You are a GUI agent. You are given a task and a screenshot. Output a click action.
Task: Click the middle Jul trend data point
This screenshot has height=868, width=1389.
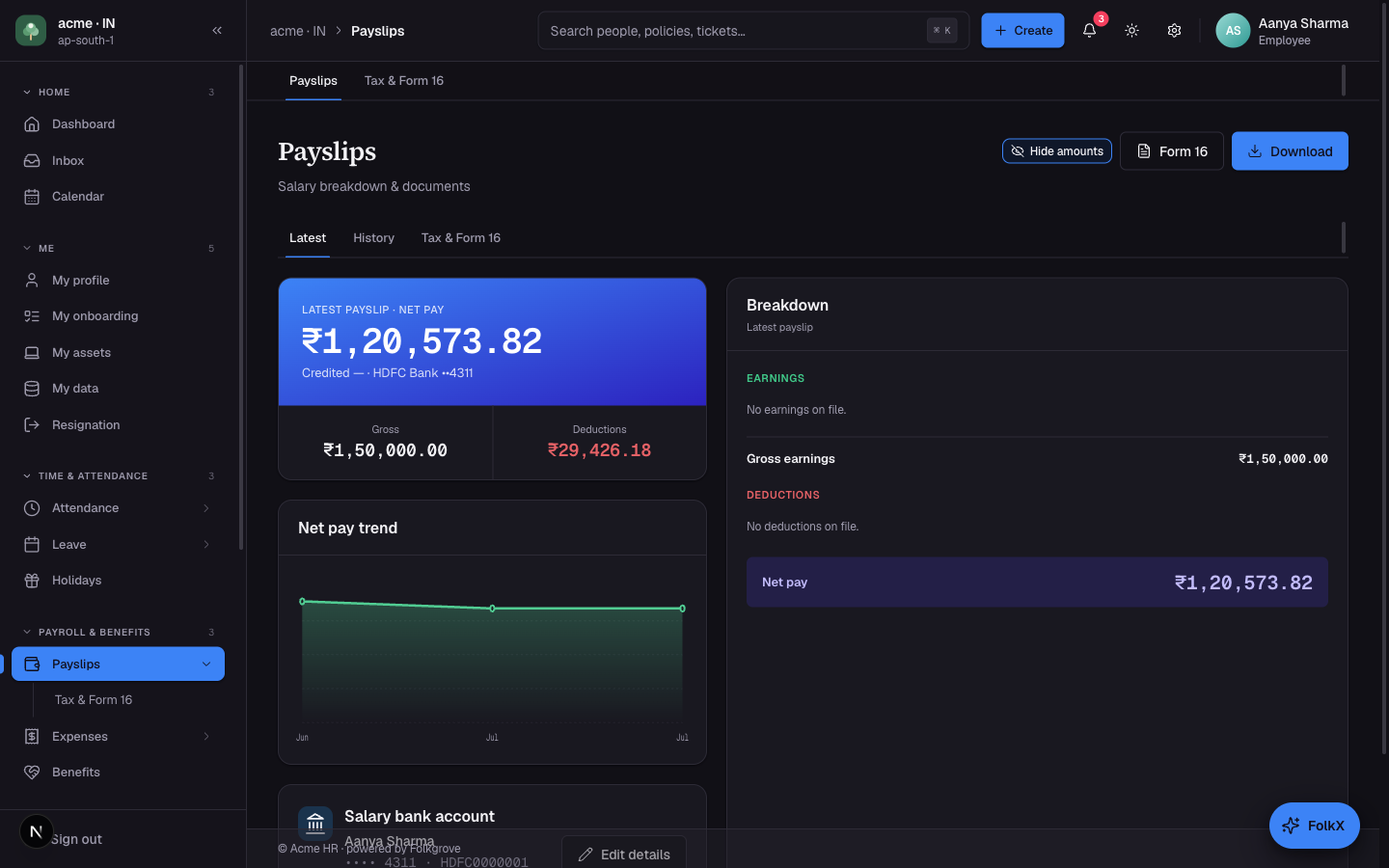[x=492, y=609]
